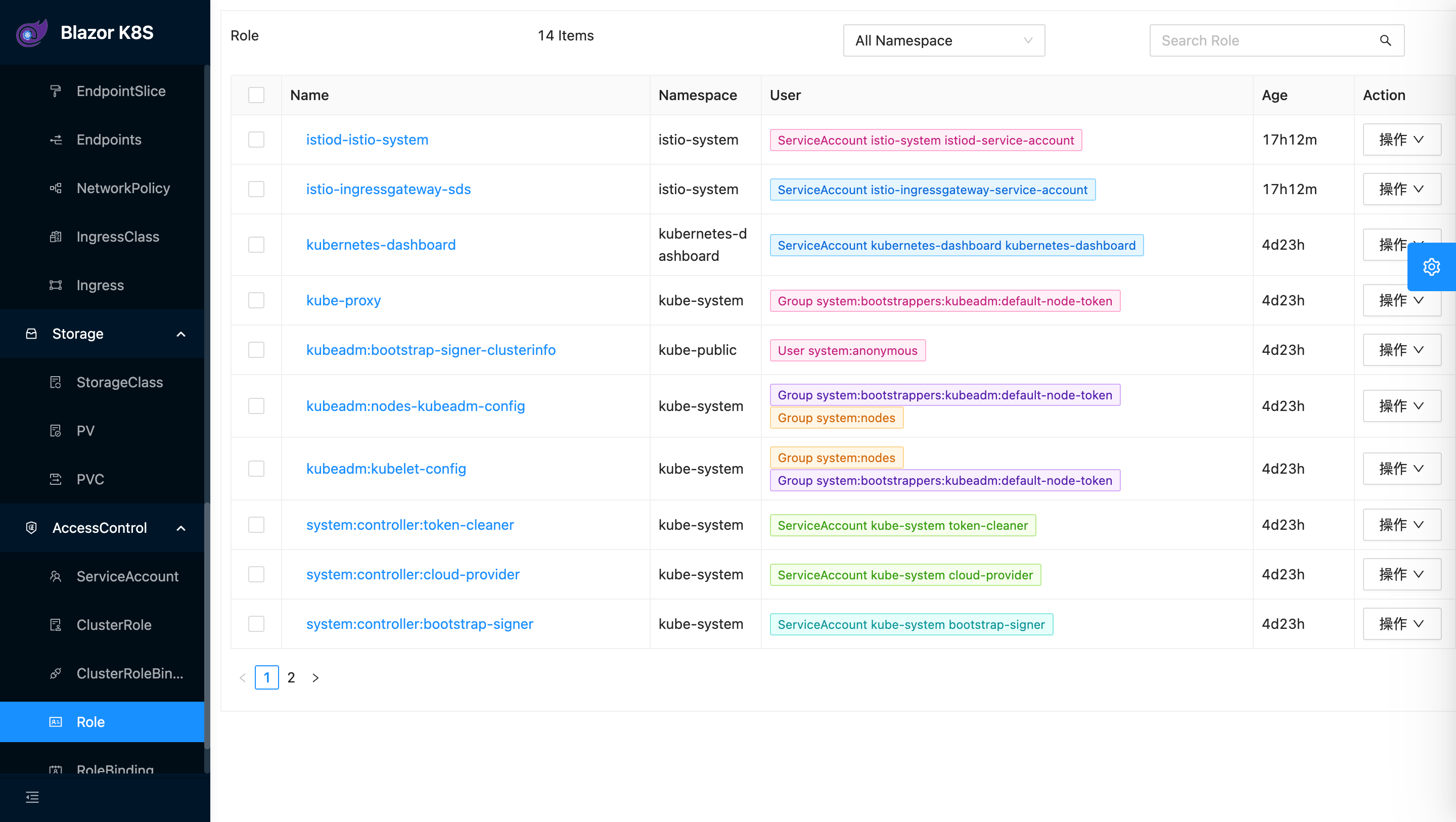Click the ClusterRole sidebar icon
The height and width of the screenshot is (822, 1456).
point(57,624)
